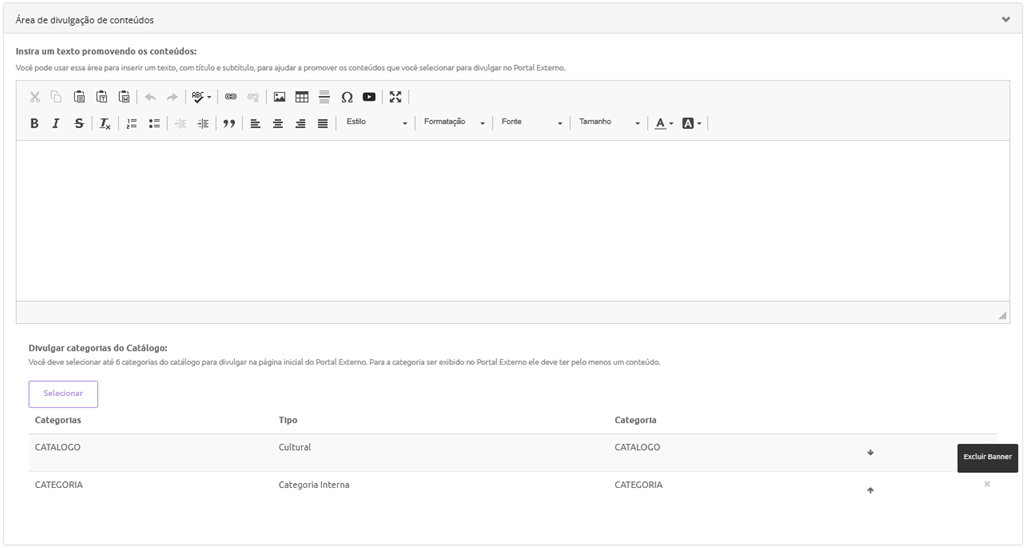Toggle strikethrough text formatting

(79, 124)
